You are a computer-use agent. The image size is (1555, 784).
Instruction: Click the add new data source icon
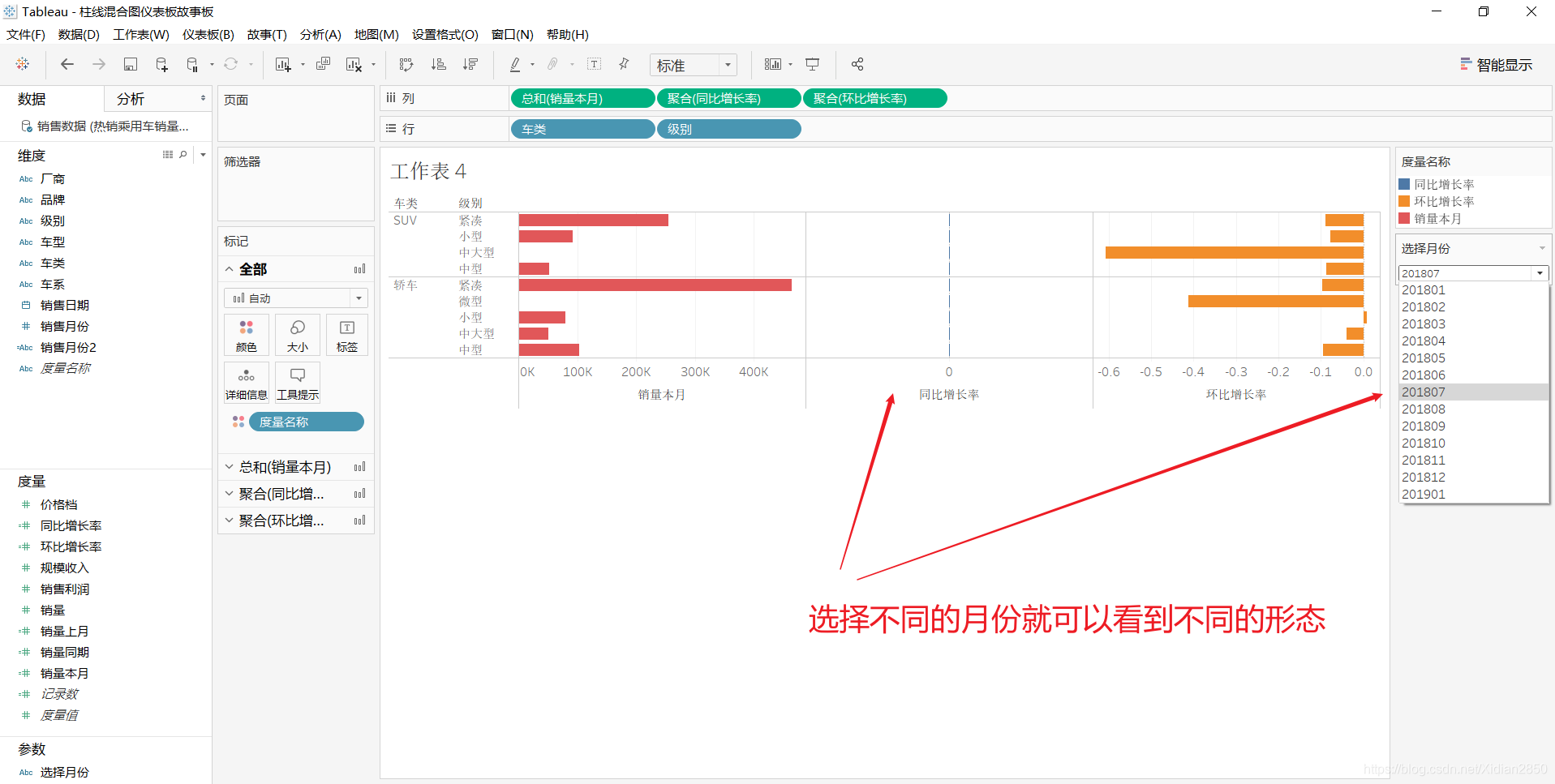click(161, 64)
